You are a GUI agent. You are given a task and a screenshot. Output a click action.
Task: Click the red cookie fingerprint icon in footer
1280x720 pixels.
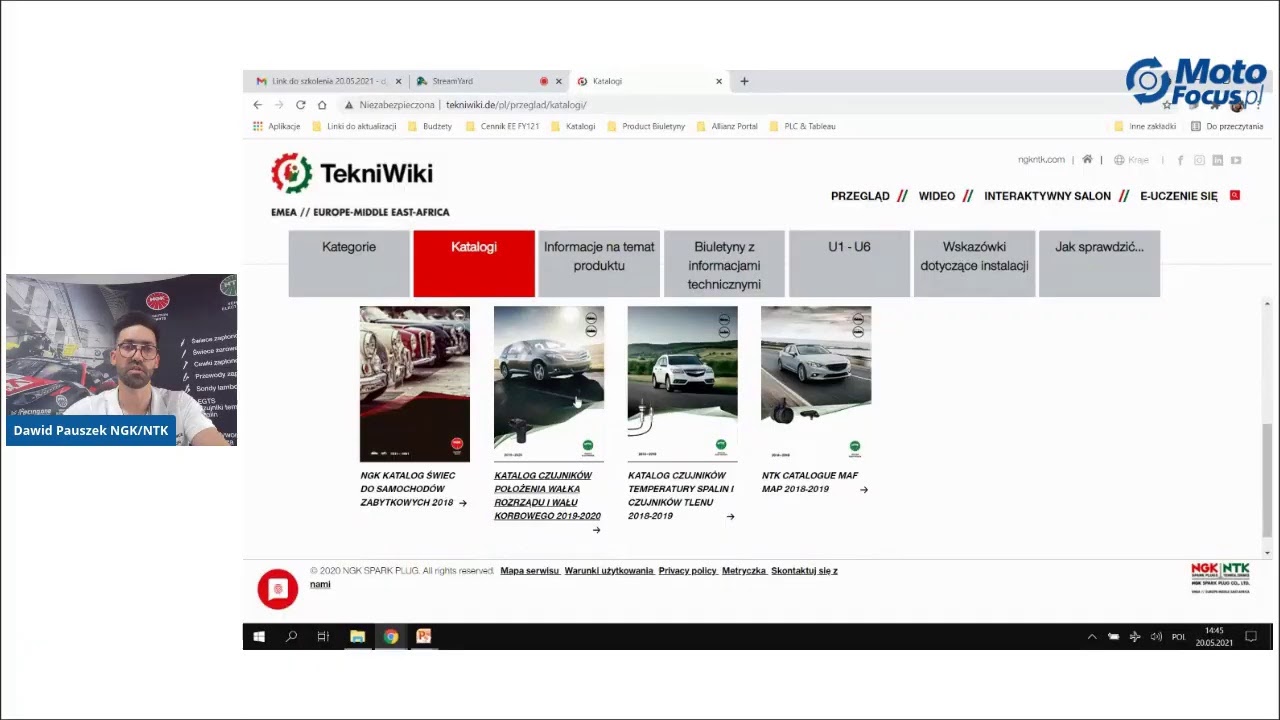[278, 589]
